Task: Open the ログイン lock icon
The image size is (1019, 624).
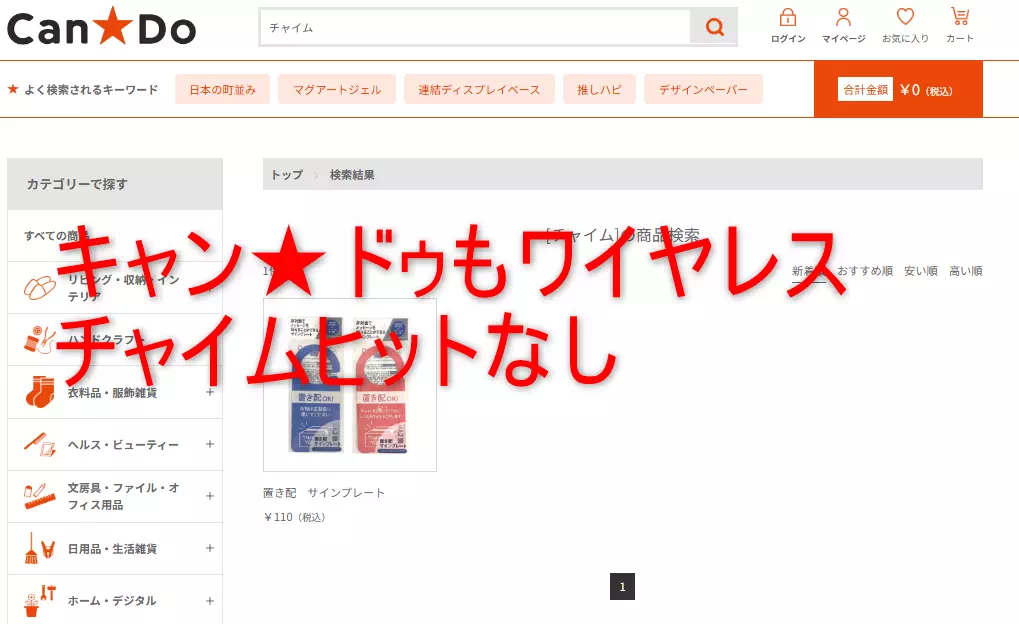Action: point(788,18)
